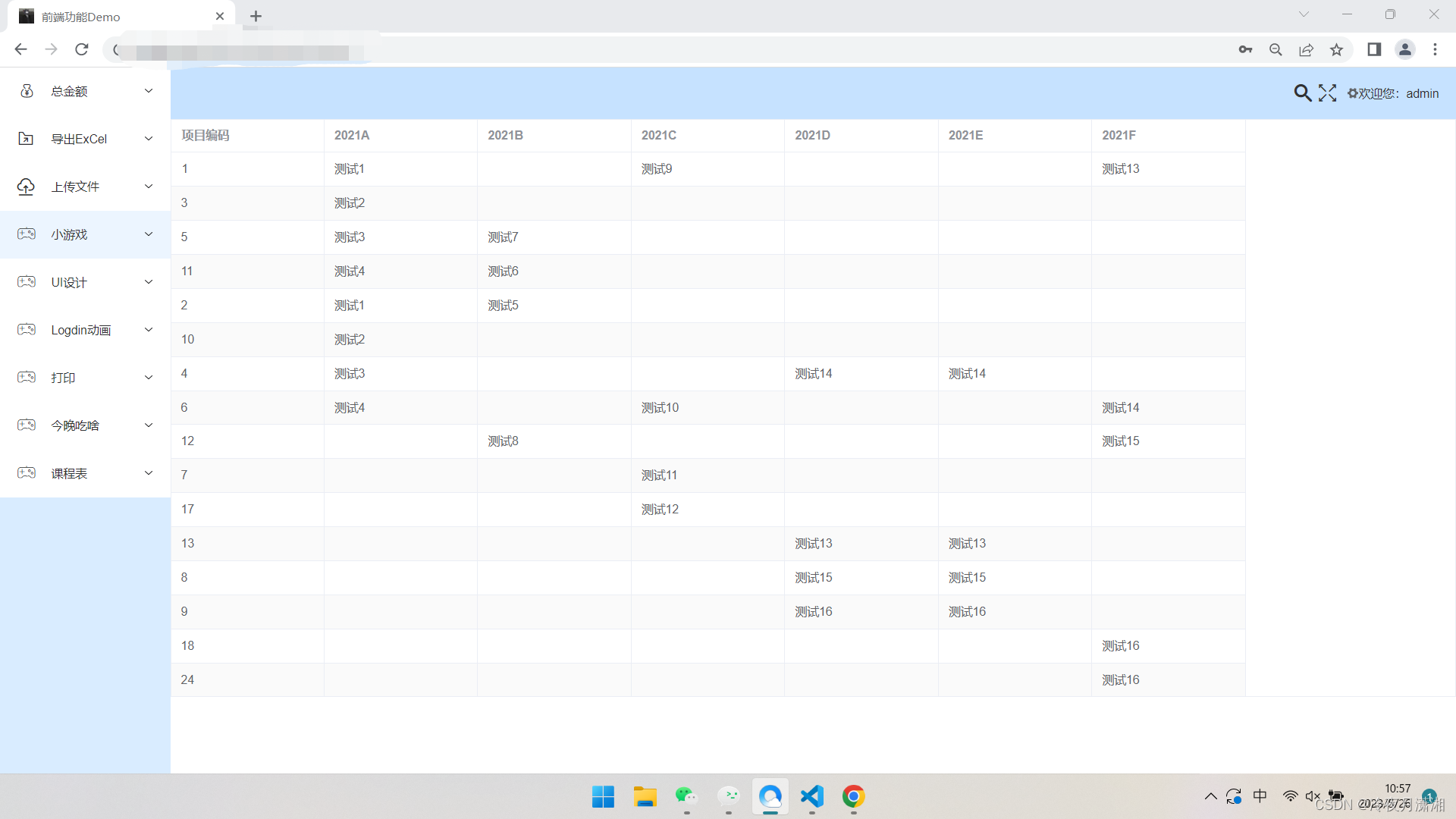Mute or unmute the system volume icon
Screen dimensions: 1456x819
[x=1313, y=796]
